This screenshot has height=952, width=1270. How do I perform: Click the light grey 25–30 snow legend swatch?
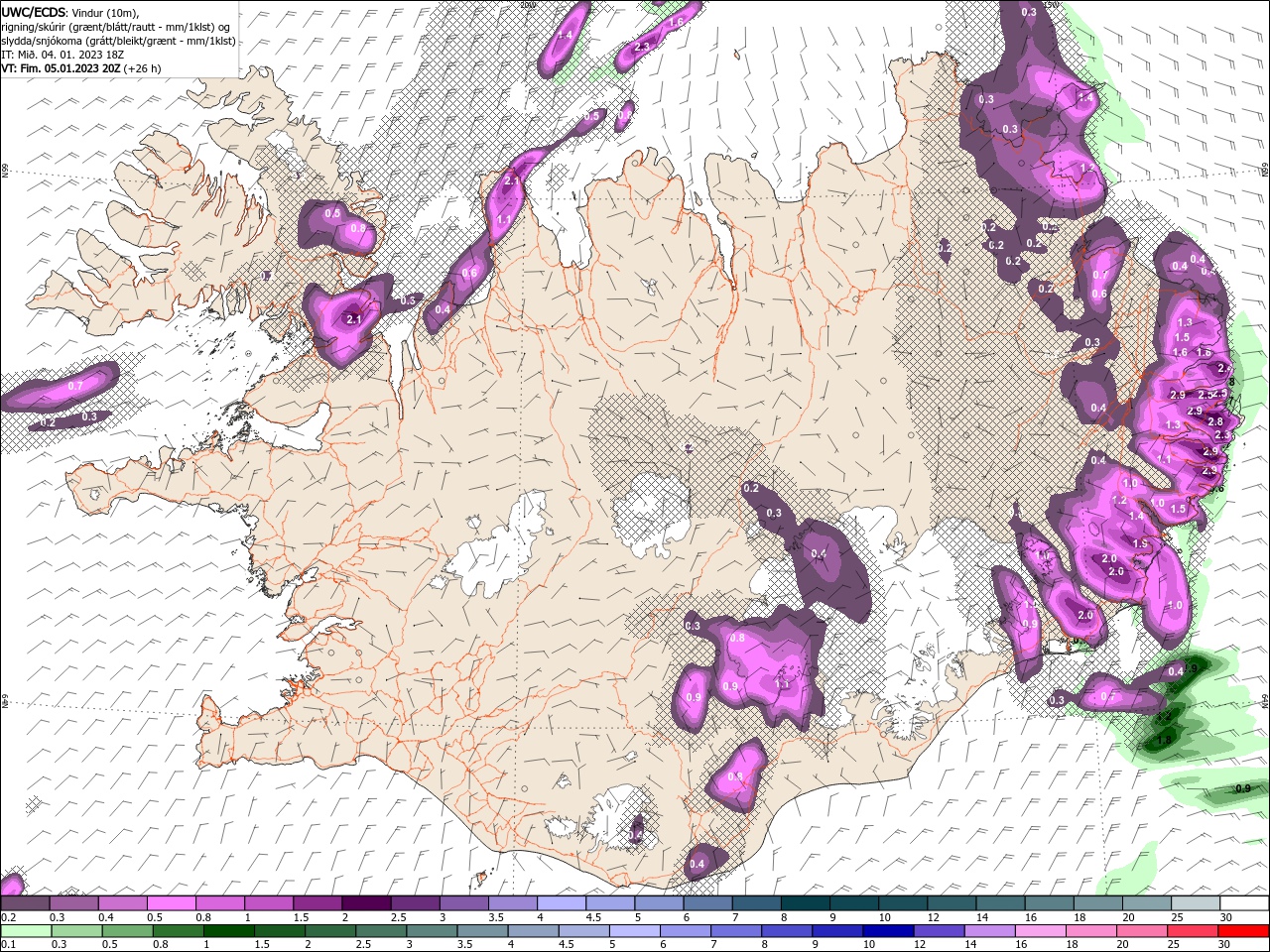[x=1196, y=903]
